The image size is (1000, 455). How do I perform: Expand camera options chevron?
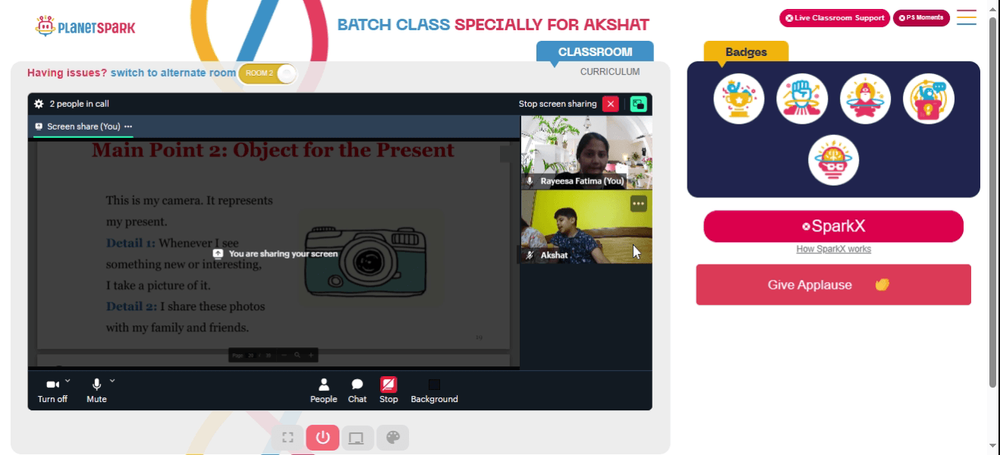click(68, 381)
